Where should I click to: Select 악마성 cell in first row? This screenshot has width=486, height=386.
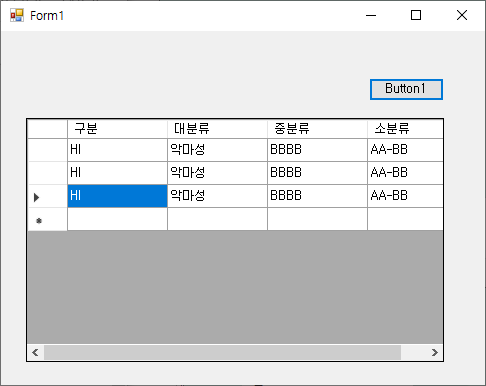point(217,150)
